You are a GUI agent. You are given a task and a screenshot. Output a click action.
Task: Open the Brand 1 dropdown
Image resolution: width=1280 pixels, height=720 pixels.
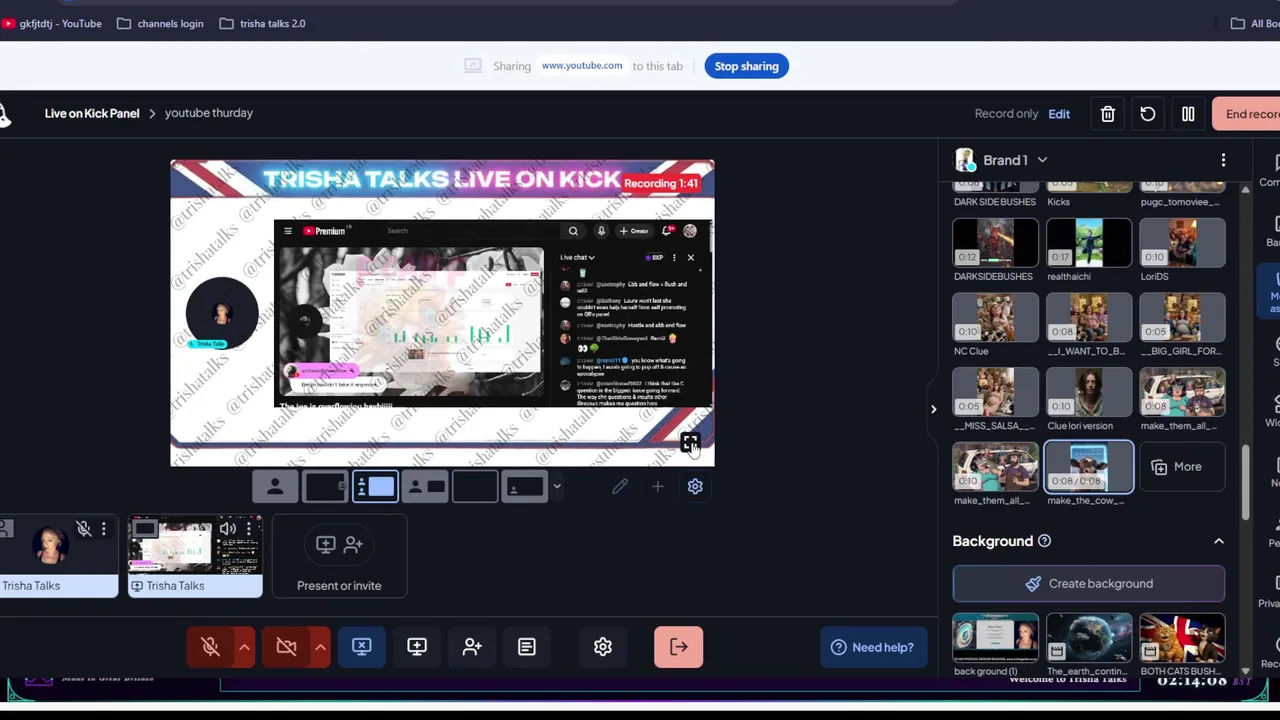tap(1002, 160)
